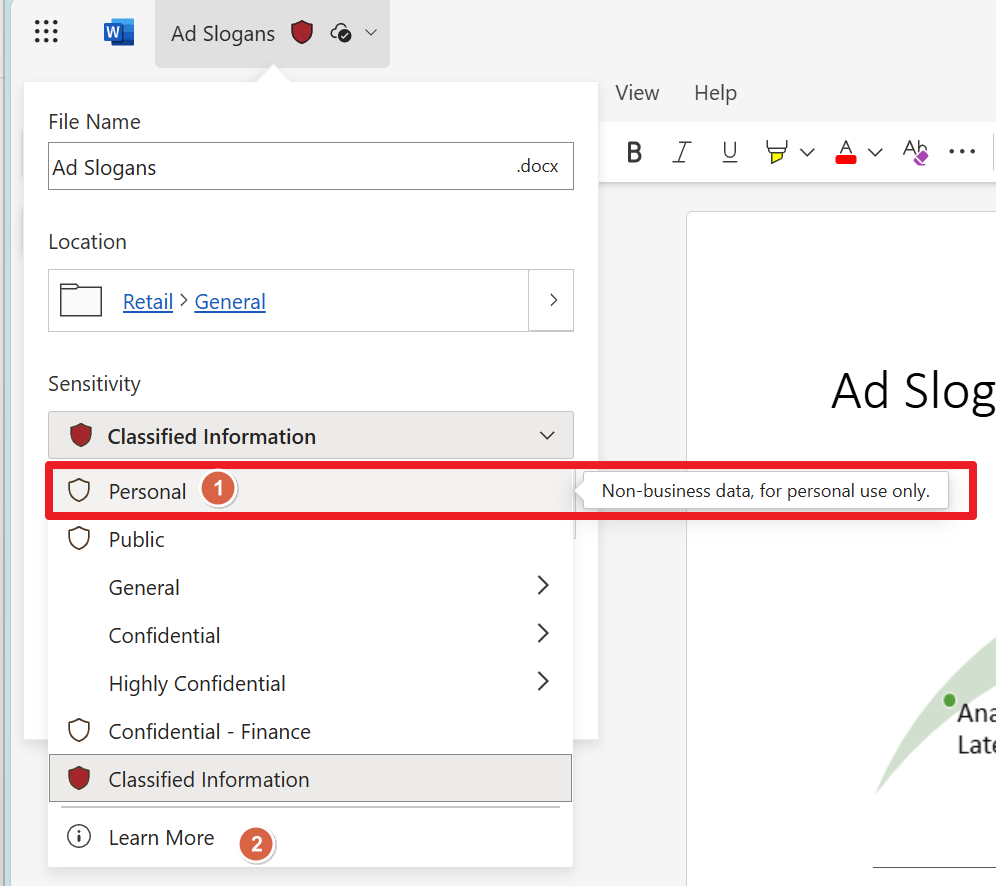The image size is (996, 886).
Task: Clear all formatting with the eraser icon
Action: click(x=914, y=152)
